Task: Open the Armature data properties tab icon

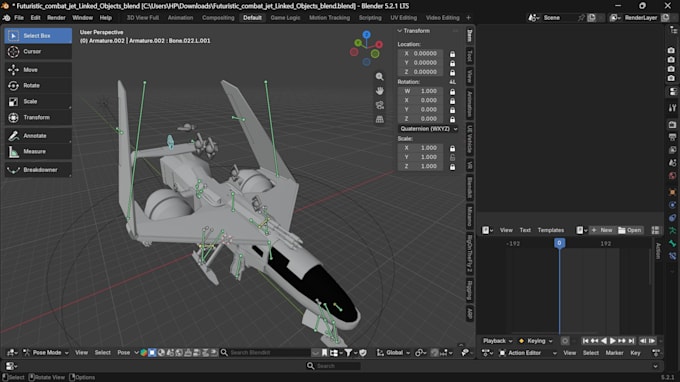Action: coord(672,231)
